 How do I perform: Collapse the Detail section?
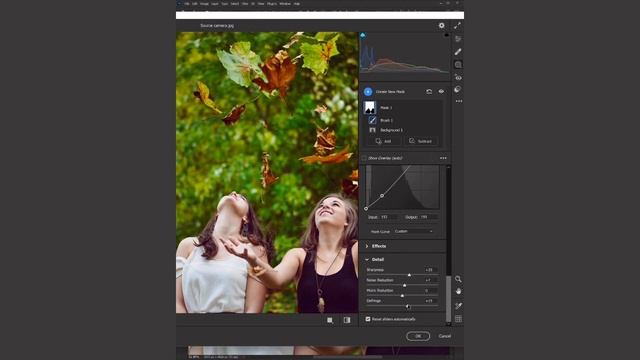[x=367, y=260]
